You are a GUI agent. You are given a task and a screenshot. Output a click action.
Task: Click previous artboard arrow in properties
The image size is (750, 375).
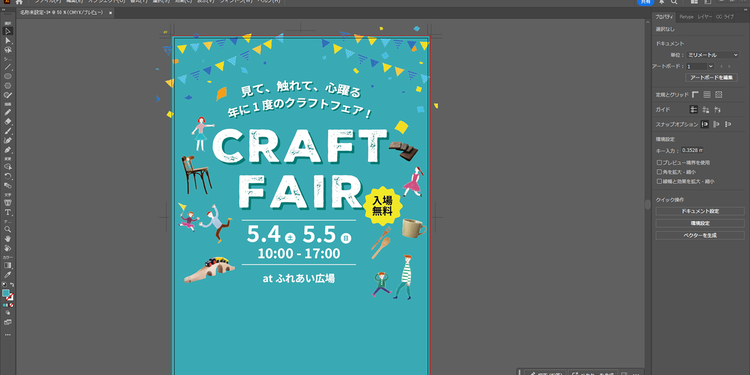pos(722,66)
